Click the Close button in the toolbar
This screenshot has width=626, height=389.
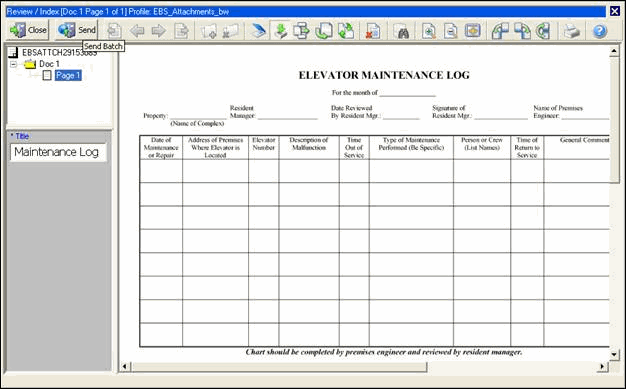click(x=28, y=30)
